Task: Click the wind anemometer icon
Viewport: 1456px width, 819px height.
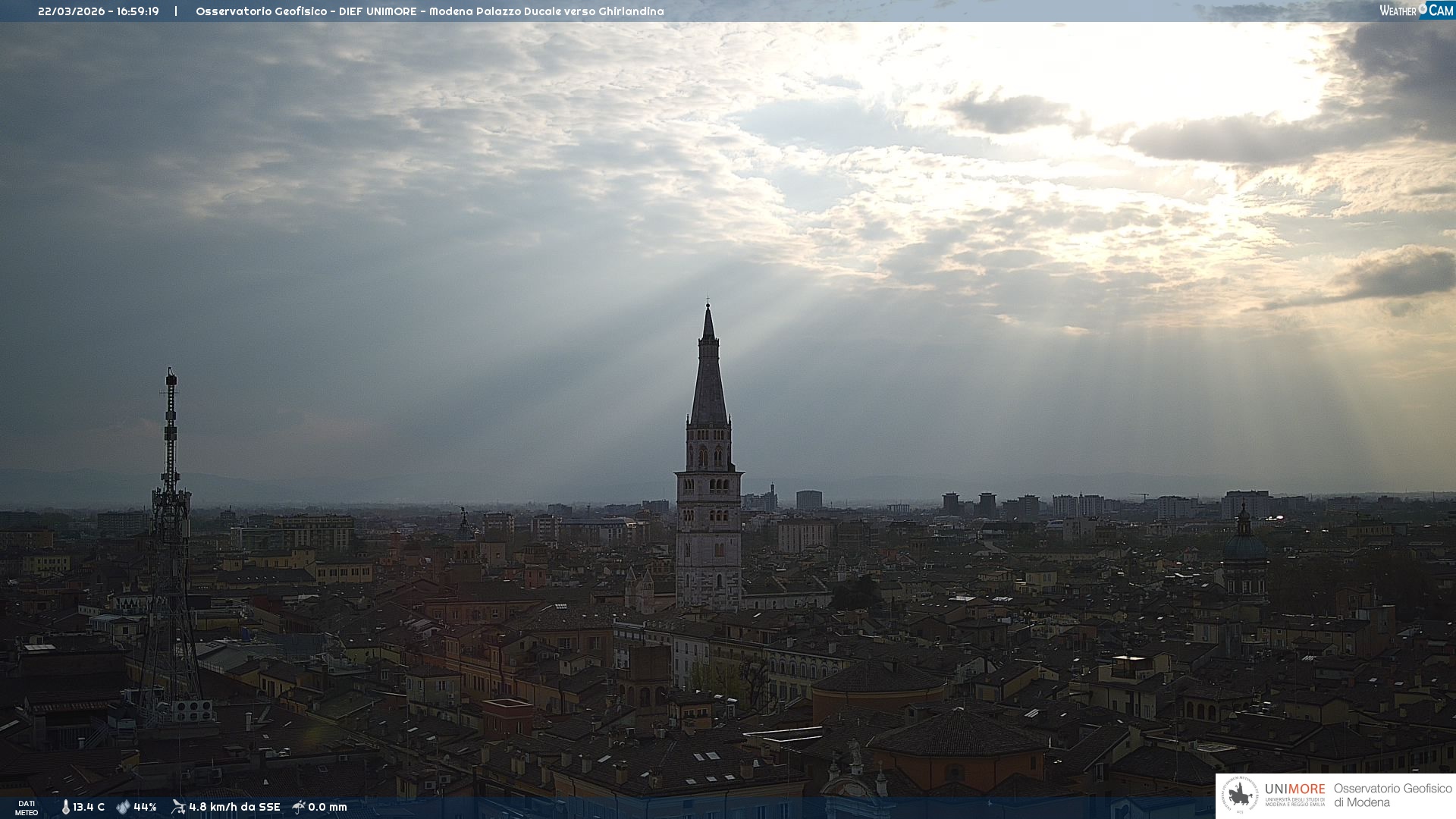Action: click(178, 807)
